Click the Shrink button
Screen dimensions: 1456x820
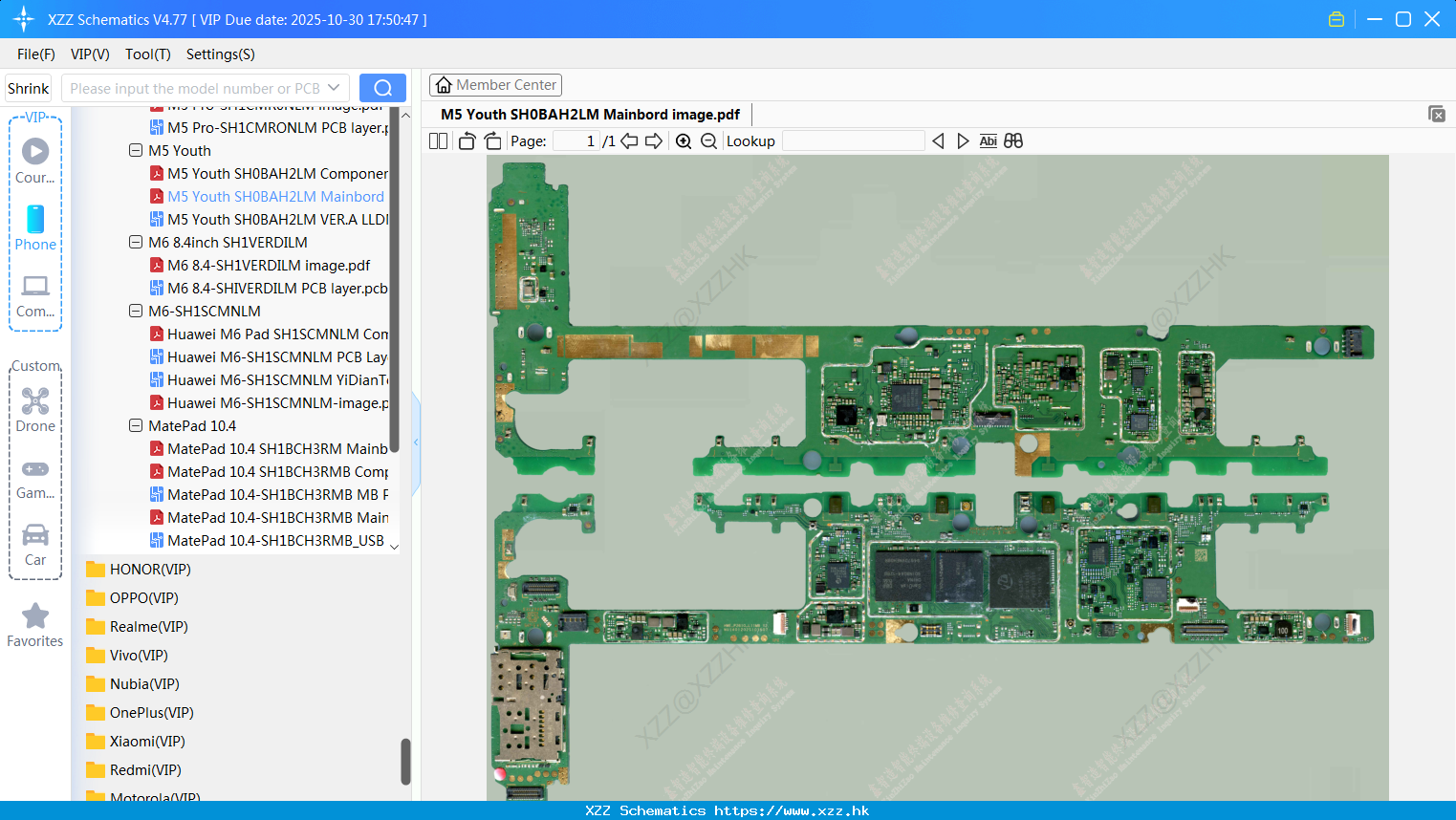click(x=29, y=88)
